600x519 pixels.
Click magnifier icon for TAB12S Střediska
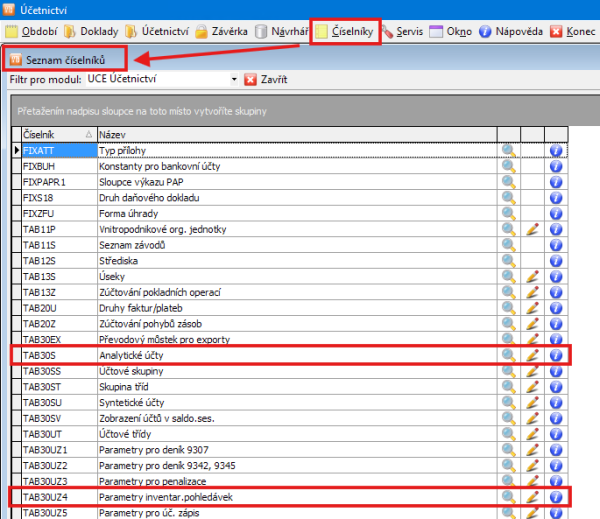pyautogui.click(x=509, y=260)
